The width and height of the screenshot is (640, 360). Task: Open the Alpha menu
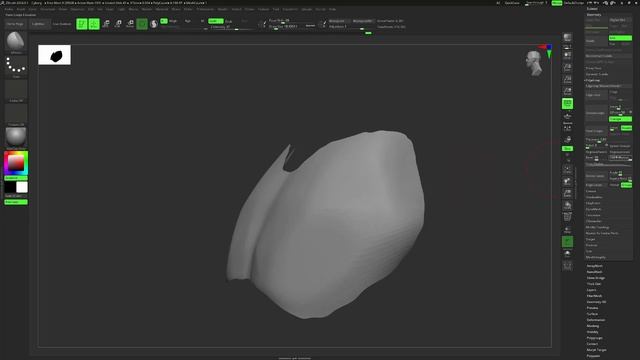(x=8, y=9)
